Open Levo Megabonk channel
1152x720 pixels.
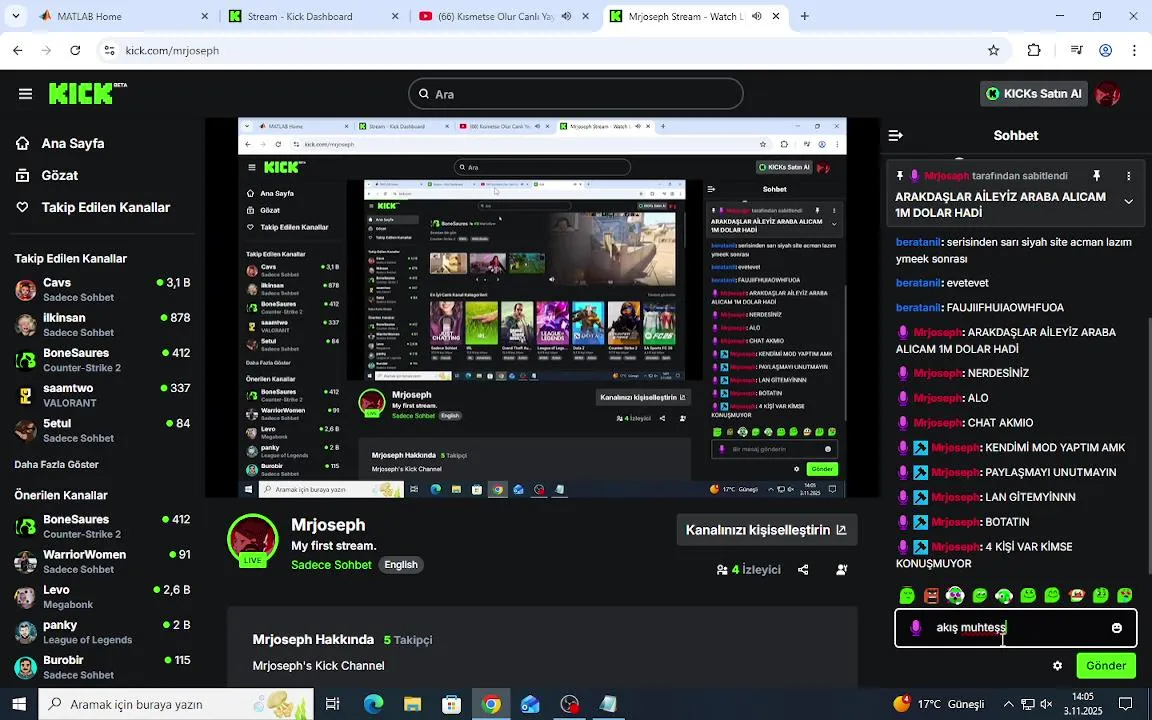point(103,597)
